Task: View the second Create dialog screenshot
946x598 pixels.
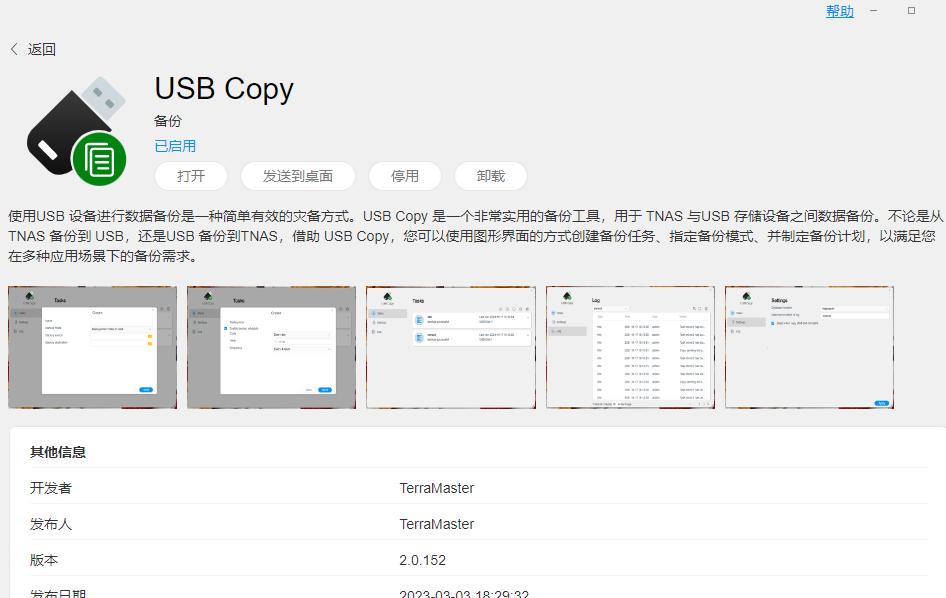Action: point(270,346)
